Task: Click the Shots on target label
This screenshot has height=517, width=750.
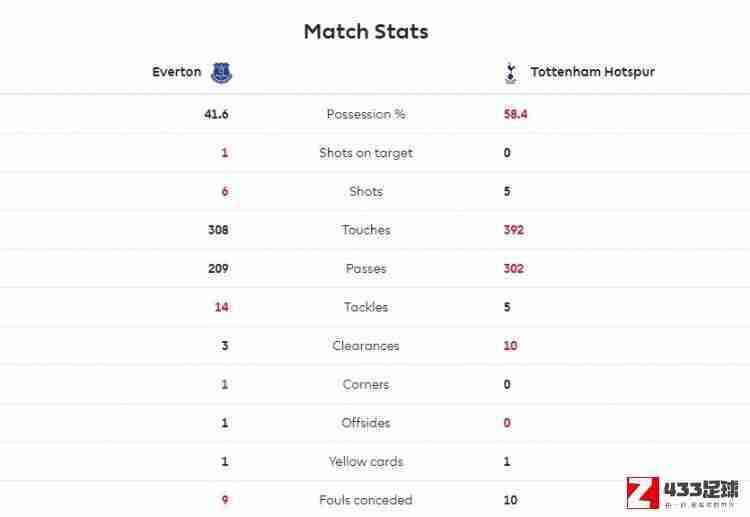Action: coord(366,153)
